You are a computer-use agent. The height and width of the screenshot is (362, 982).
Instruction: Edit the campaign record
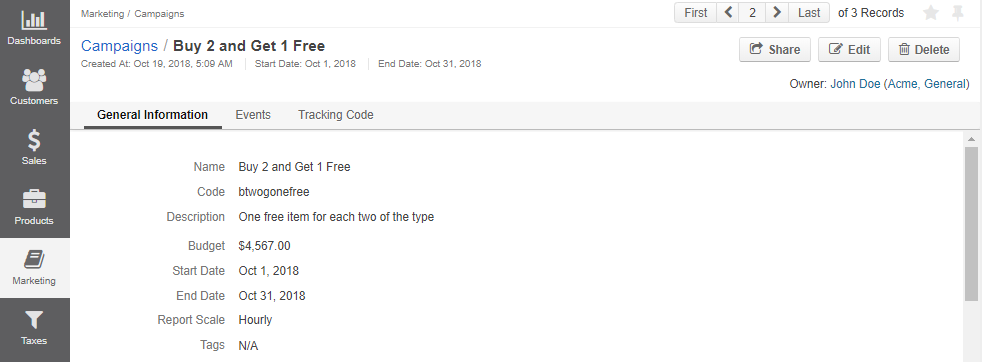click(x=849, y=49)
